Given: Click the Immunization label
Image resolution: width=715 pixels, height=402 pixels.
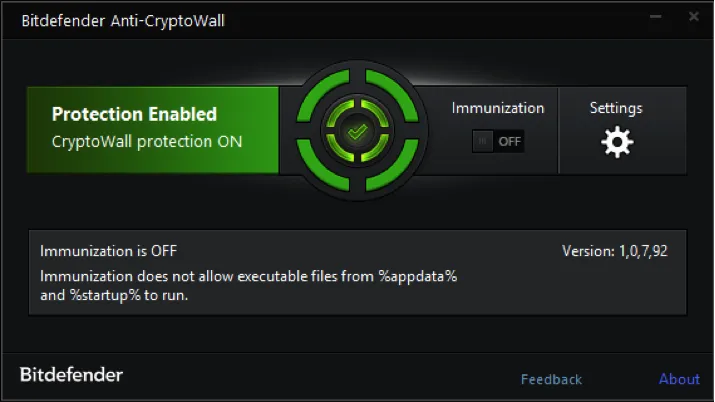Looking at the screenshot, I should point(498,108).
